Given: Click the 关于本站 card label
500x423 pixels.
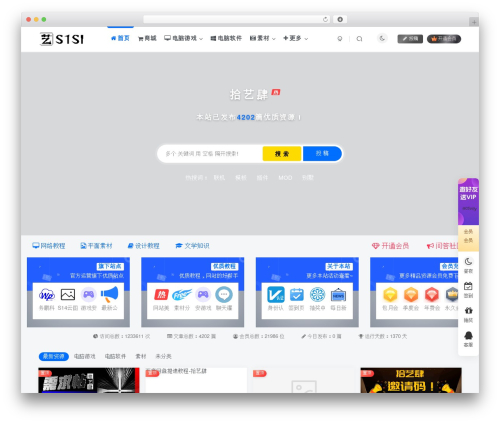Looking at the screenshot, I should pos(339,266).
